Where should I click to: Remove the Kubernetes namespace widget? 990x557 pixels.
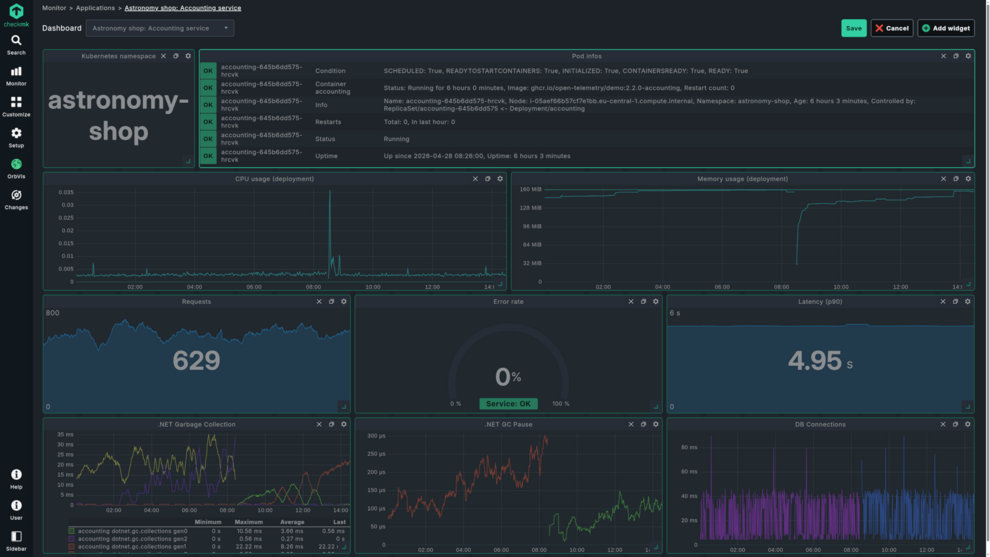164,56
